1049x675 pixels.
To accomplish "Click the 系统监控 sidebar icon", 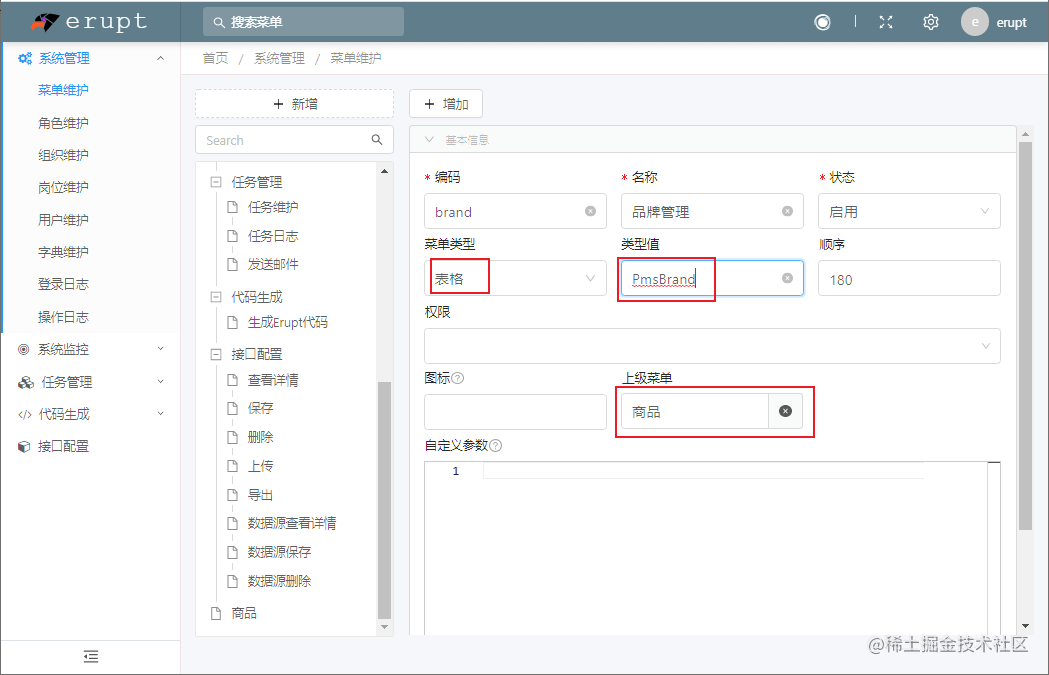I will 24,349.
